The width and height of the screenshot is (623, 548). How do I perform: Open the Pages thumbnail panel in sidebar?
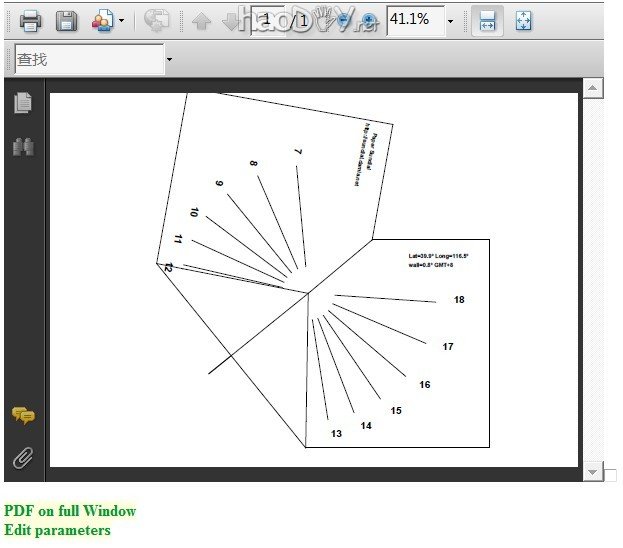click(x=22, y=102)
